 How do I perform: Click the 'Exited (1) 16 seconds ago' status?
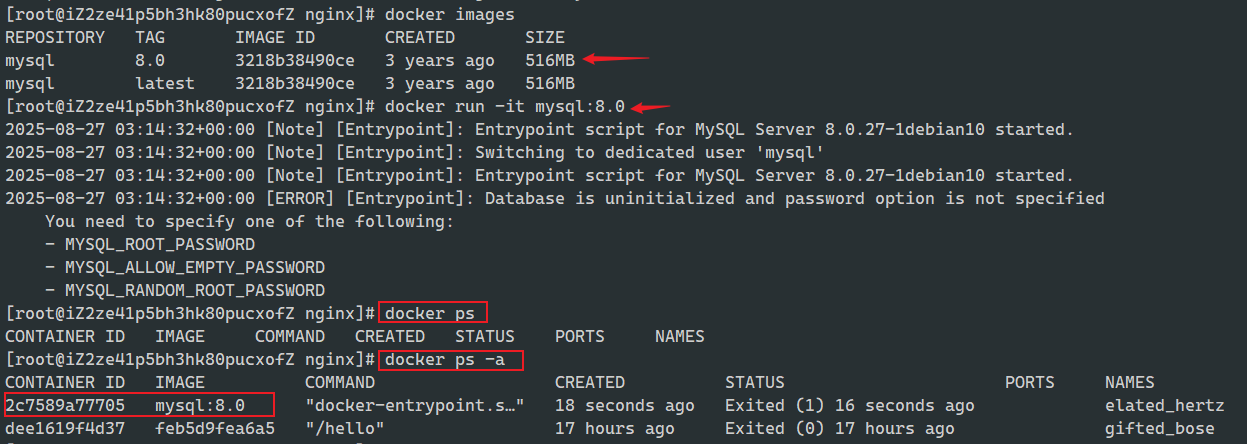point(849,405)
